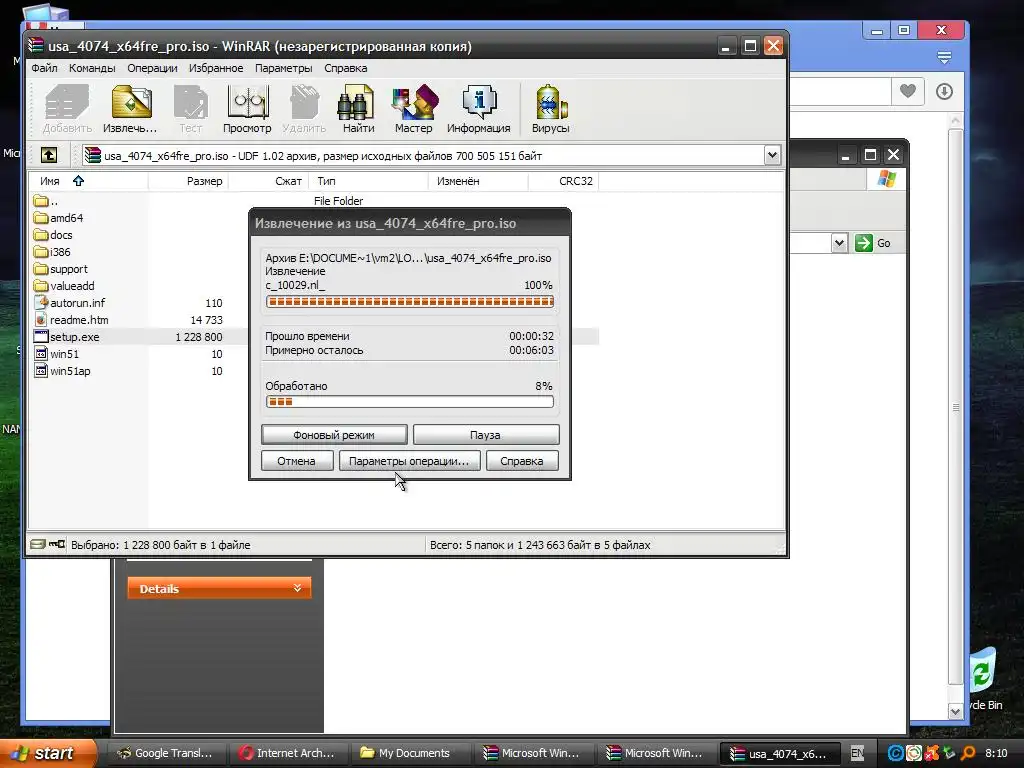Screen dimensions: 1024x768
Task: Select the readme.htm file
Action: tap(71, 320)
